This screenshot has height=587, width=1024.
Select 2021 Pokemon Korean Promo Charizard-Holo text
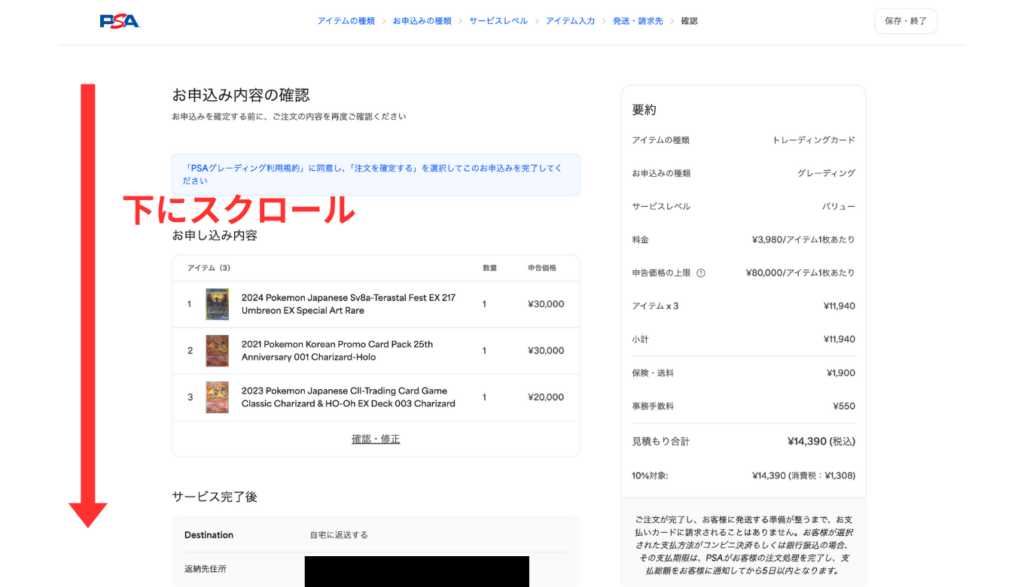(x=337, y=351)
